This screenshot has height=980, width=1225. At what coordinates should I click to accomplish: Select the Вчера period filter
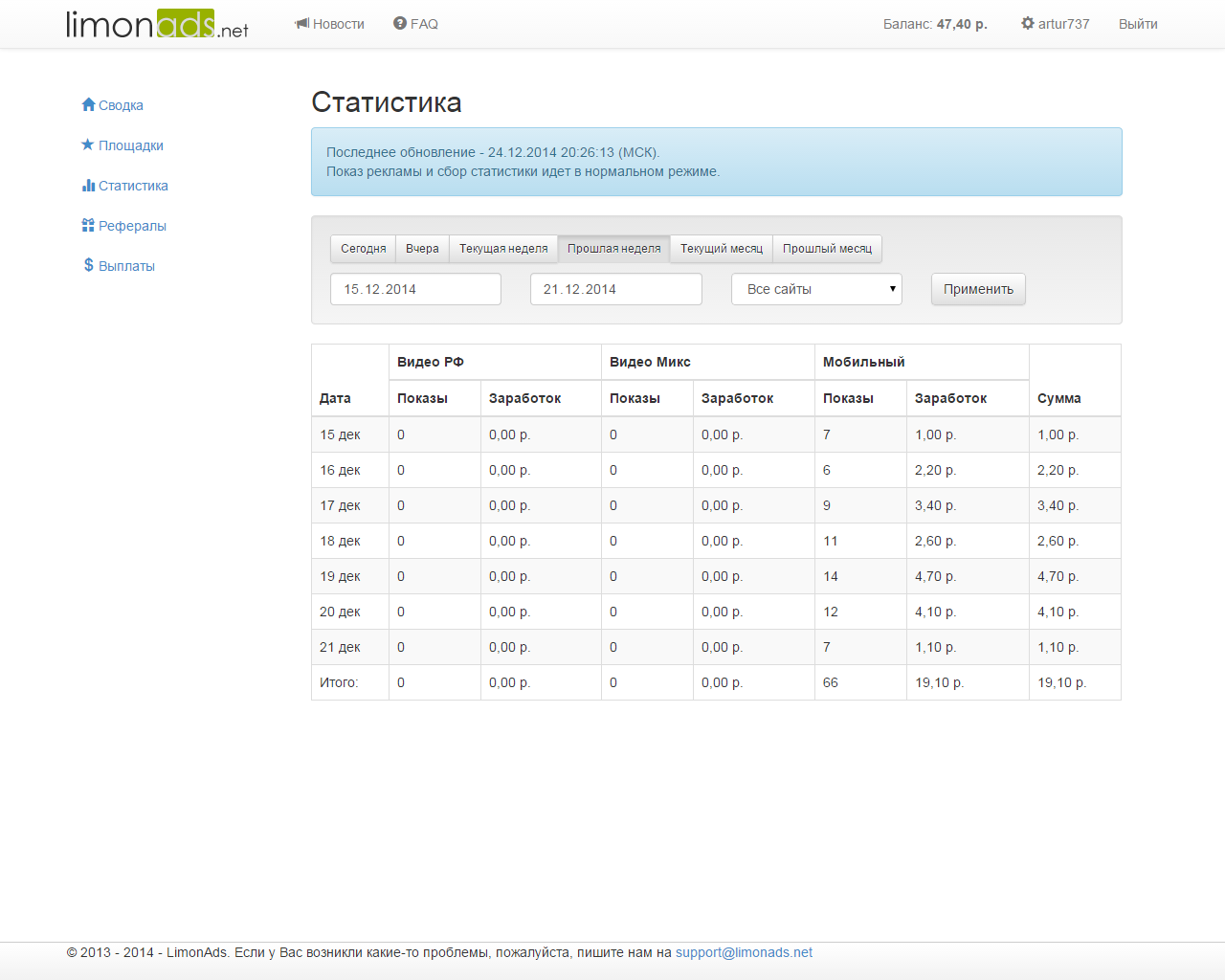pyautogui.click(x=422, y=249)
